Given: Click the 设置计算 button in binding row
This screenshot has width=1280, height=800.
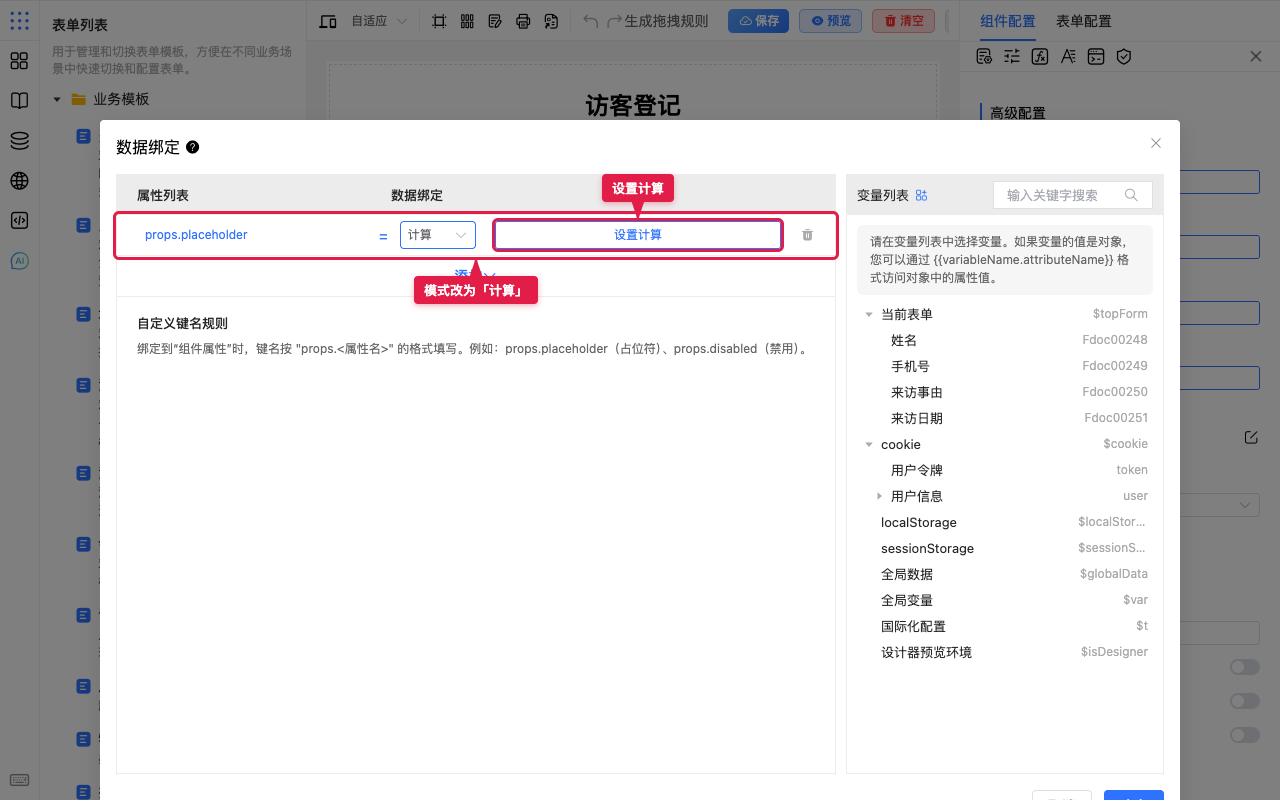Looking at the screenshot, I should point(638,235).
